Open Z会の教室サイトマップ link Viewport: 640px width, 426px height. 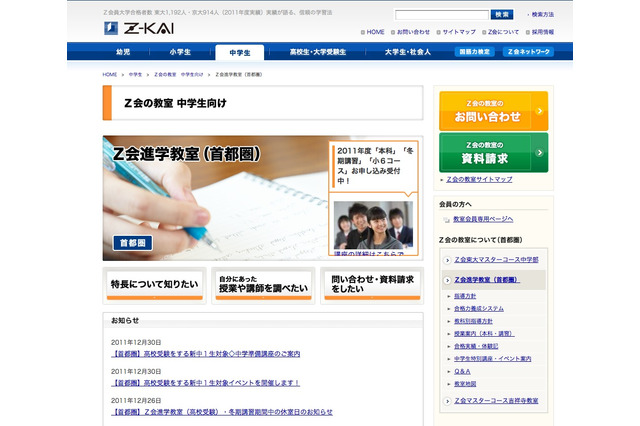(479, 179)
